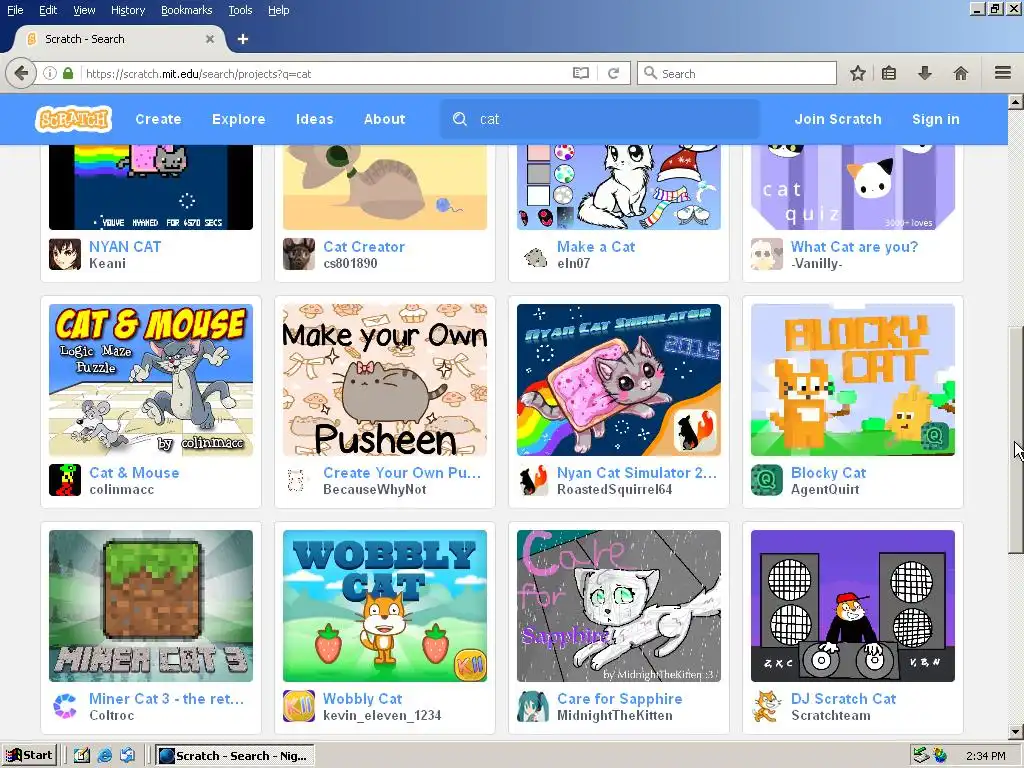Open Wobbly Cat thumbnail

(x=385, y=606)
